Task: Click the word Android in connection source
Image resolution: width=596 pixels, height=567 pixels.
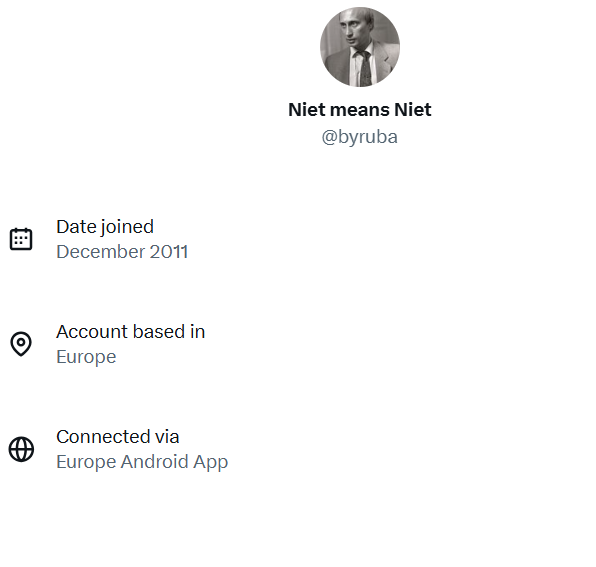Action: pyautogui.click(x=154, y=462)
